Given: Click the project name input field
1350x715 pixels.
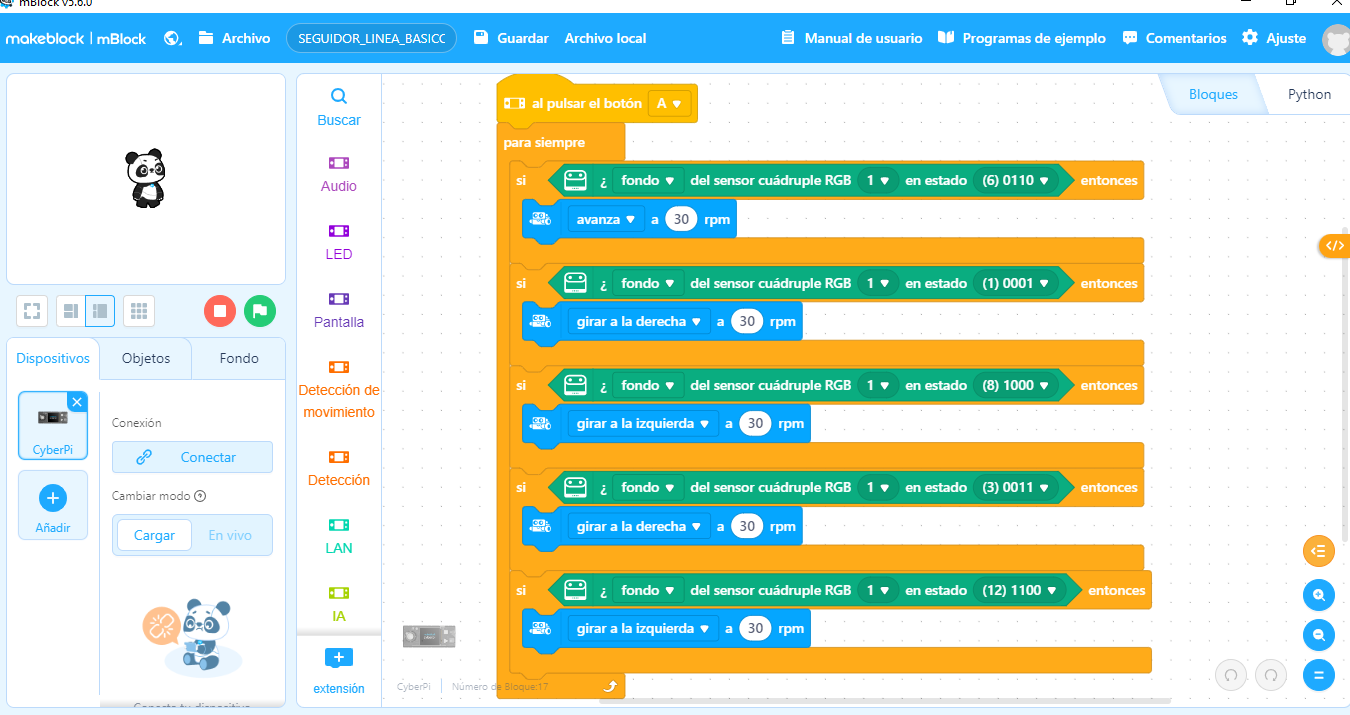Looking at the screenshot, I should [x=371, y=38].
